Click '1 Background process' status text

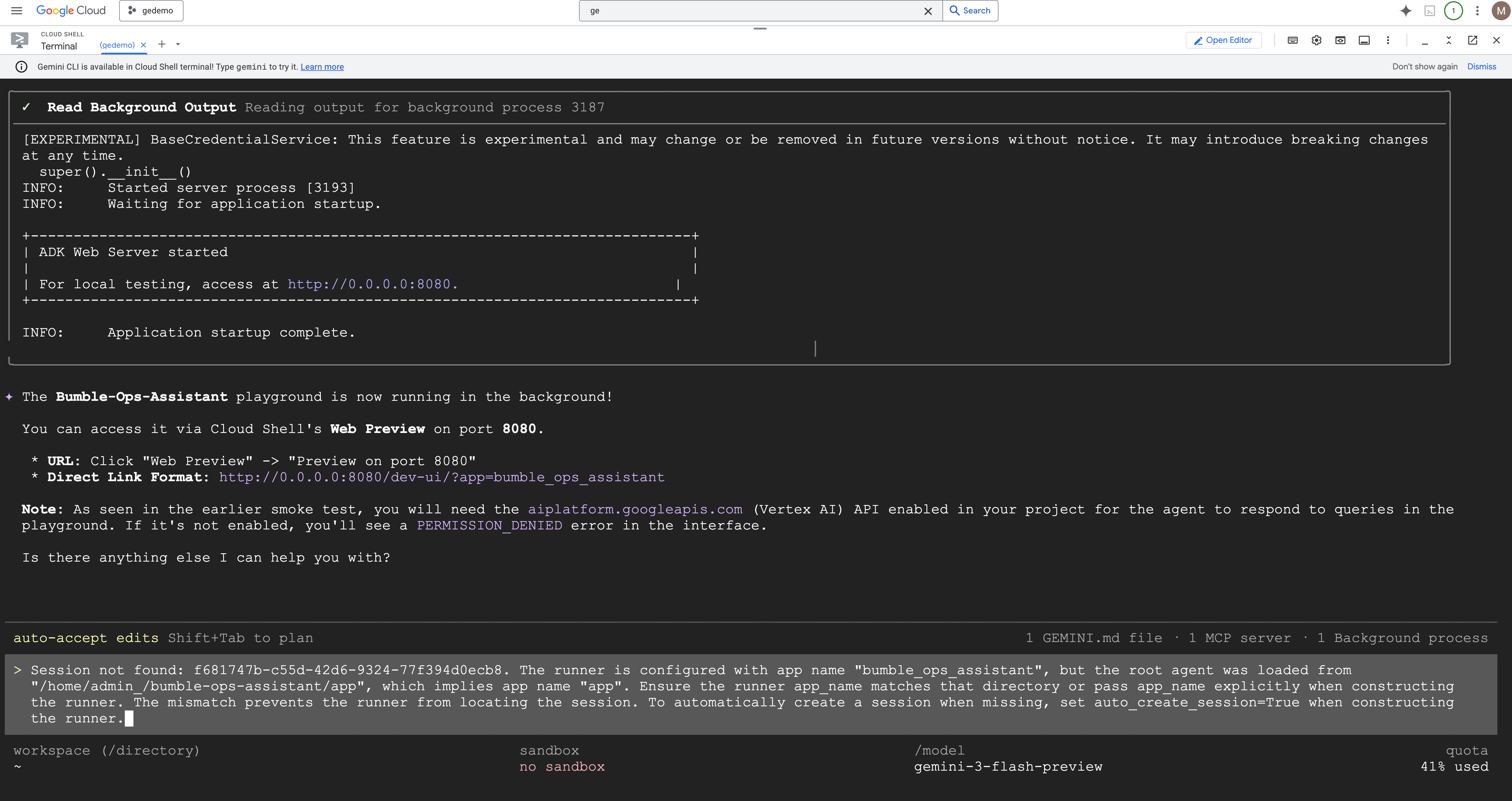click(1402, 638)
